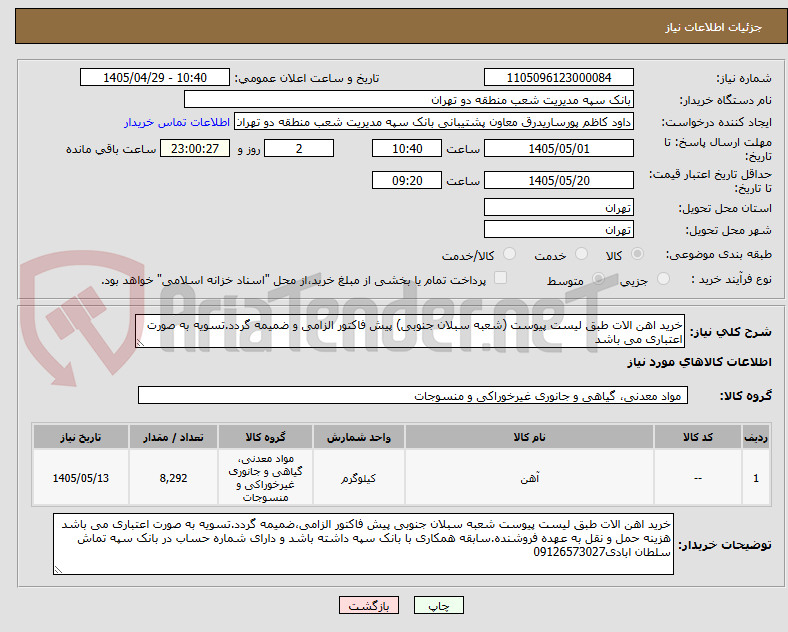Screen dimensions: 788x632
Task: Click the توضیحات خریدار buyer notes box
Action: click(x=363, y=544)
